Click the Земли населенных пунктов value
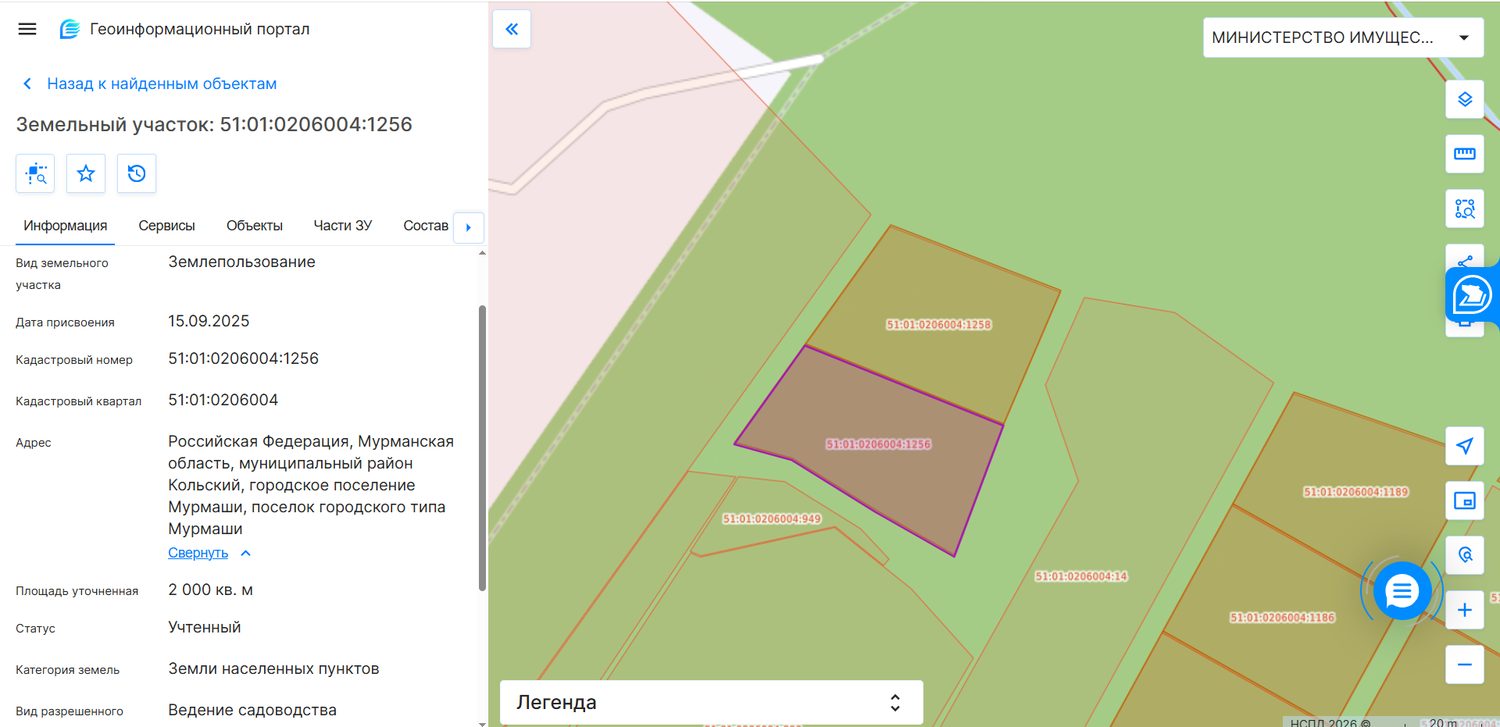 click(x=274, y=669)
